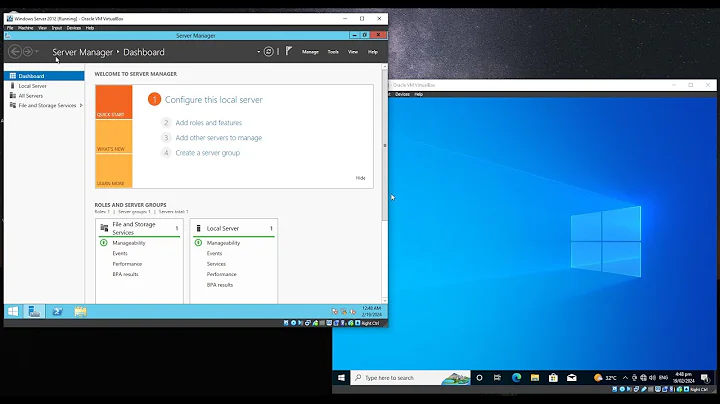Open Windows 10 notification center icon
Viewport: 720px width, 404px height.
[x=705, y=378]
